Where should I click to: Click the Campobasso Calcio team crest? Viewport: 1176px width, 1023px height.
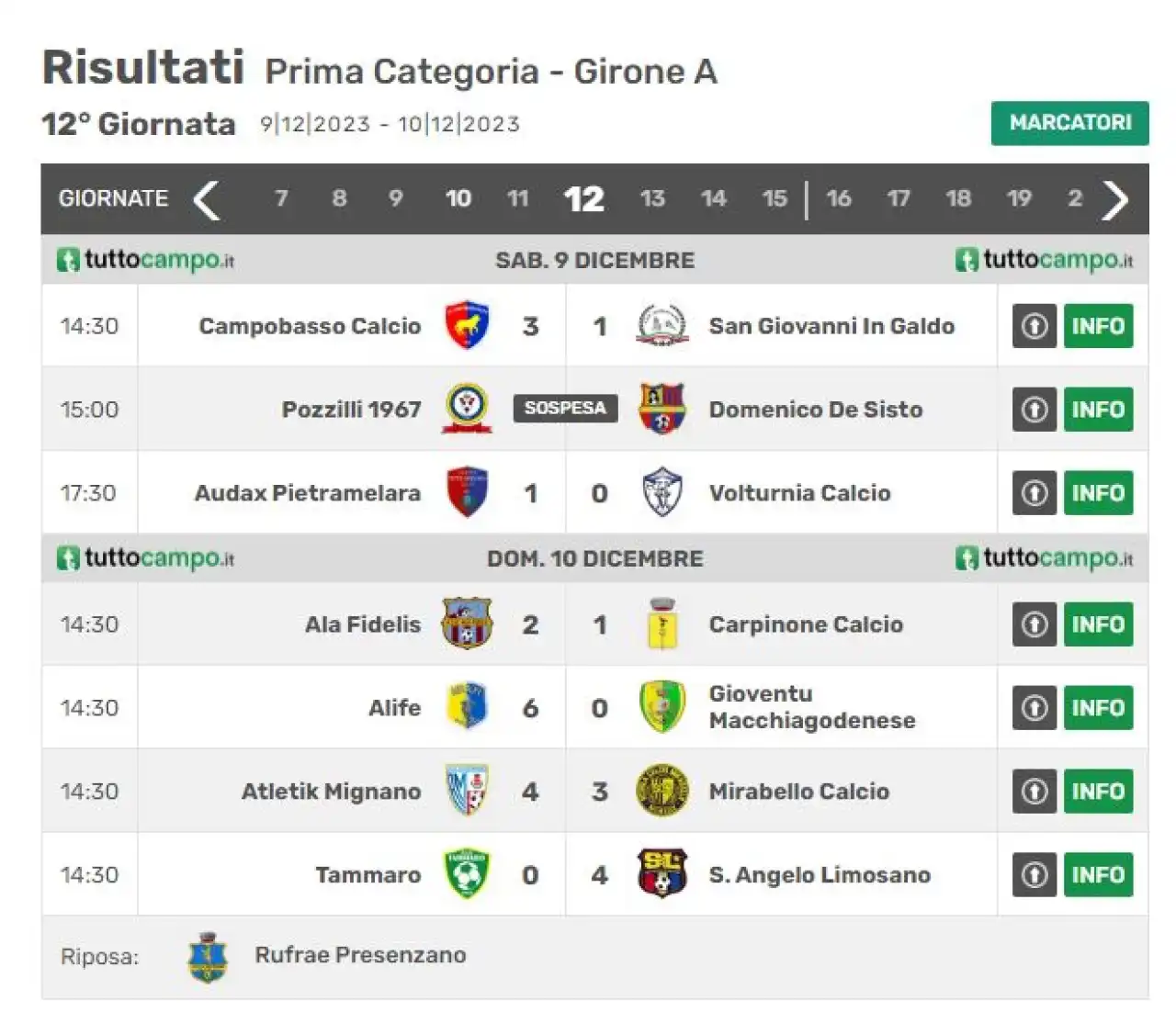(467, 326)
